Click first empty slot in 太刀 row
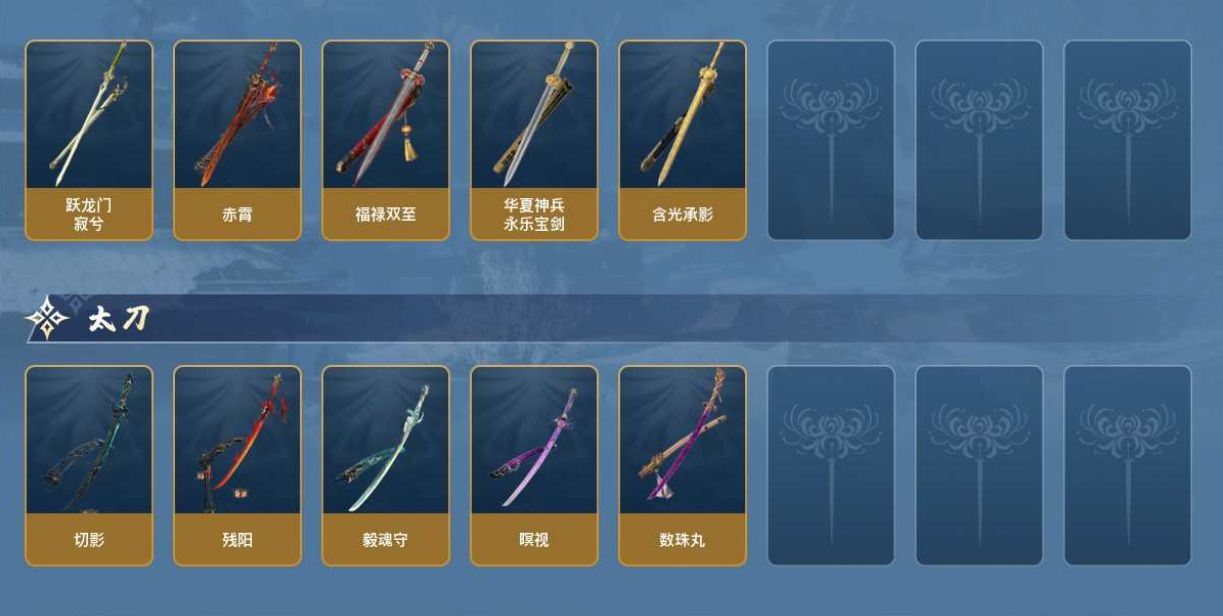 tap(831, 465)
